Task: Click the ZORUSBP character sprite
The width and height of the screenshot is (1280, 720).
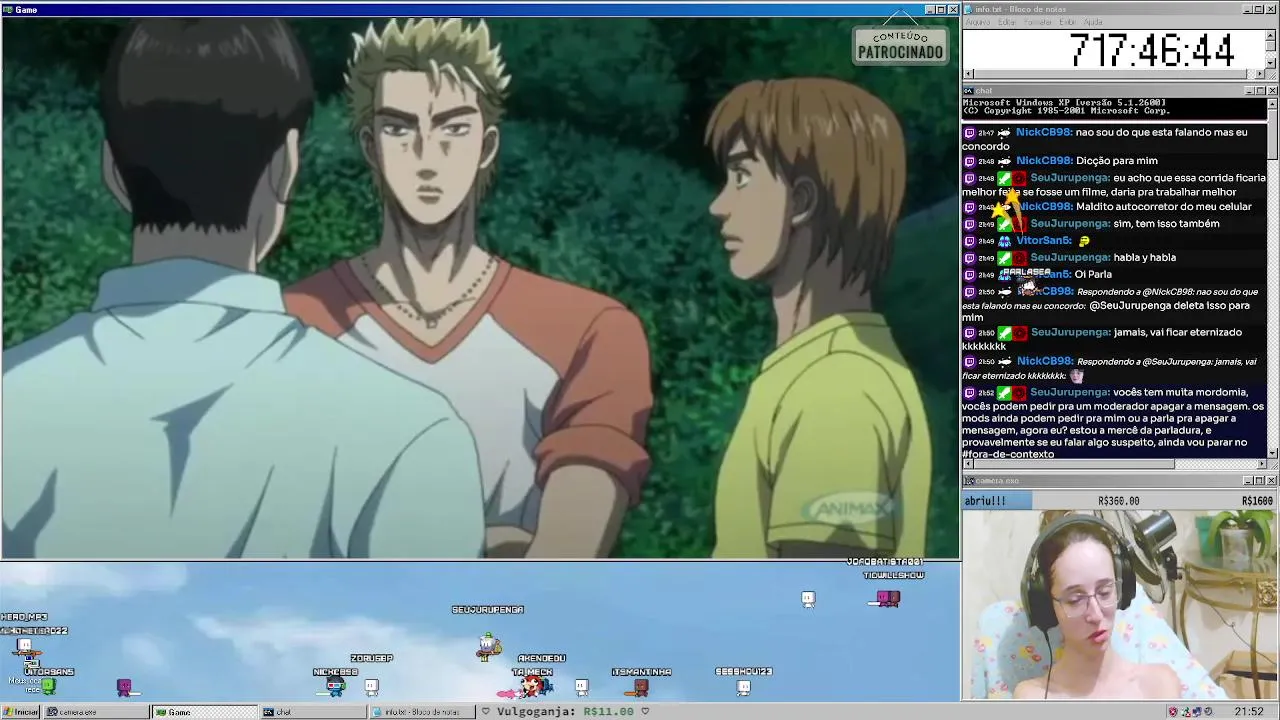Action: pos(372,686)
